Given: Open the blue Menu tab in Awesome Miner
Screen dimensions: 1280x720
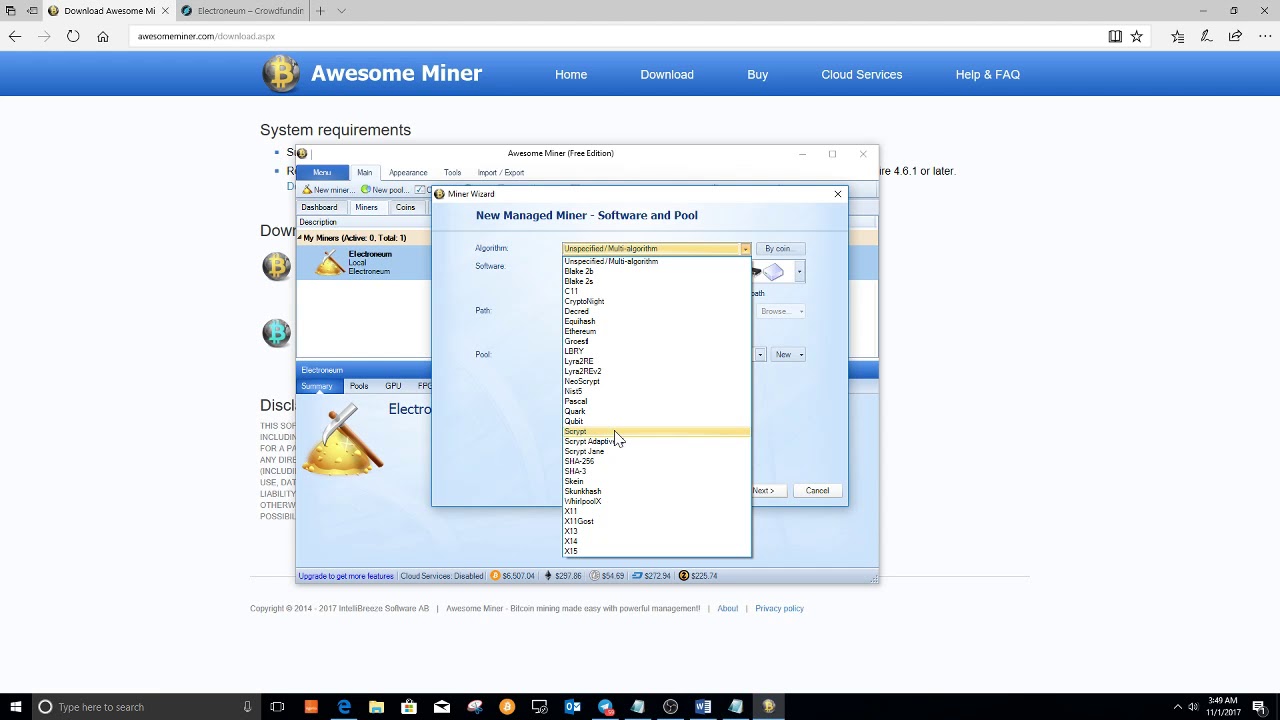Looking at the screenshot, I should coord(322,173).
